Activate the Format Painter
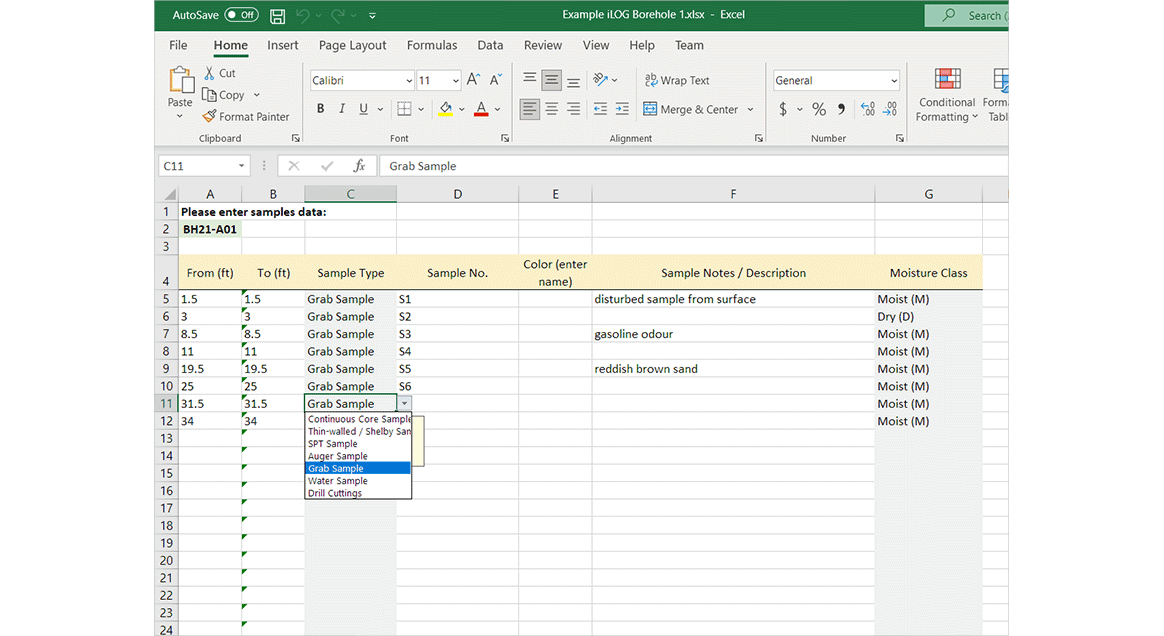The height and width of the screenshot is (636, 1164). point(246,117)
